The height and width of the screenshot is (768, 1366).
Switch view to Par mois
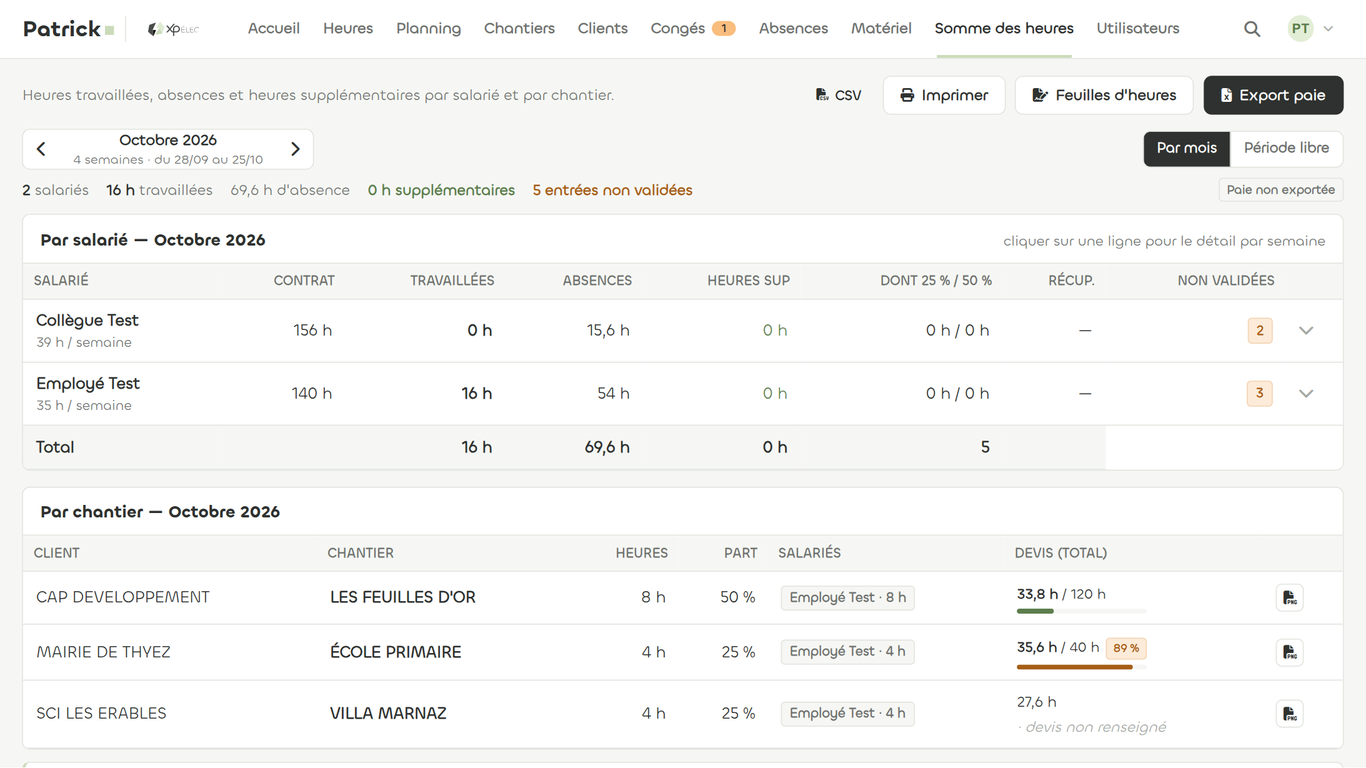coord(1187,148)
